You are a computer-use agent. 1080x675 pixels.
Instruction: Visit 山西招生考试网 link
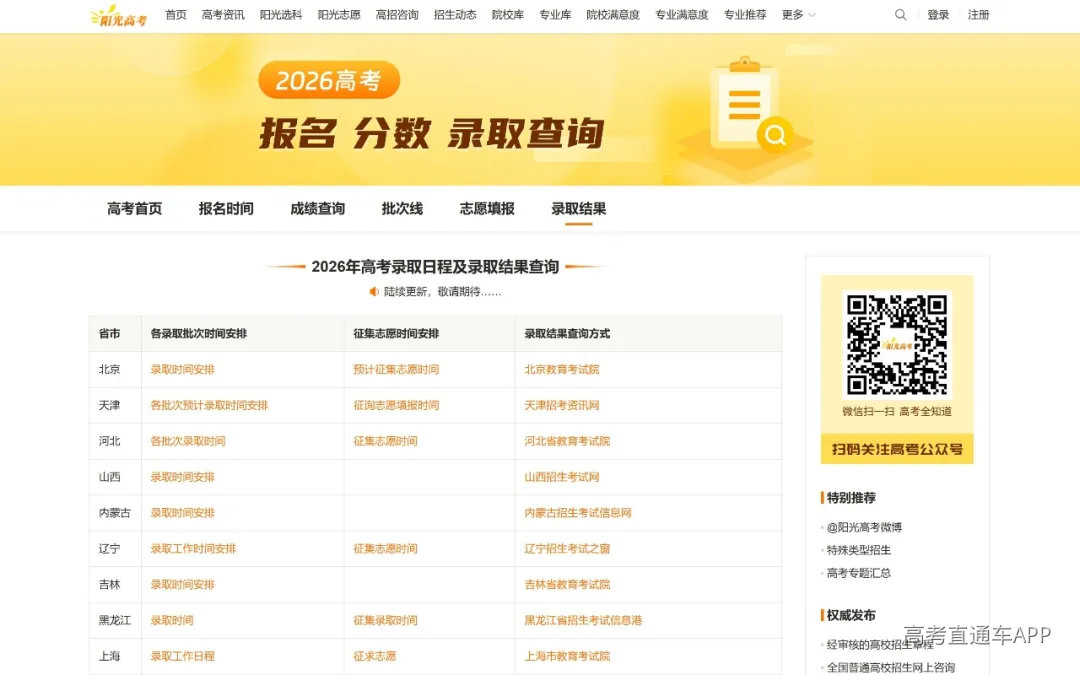(561, 477)
